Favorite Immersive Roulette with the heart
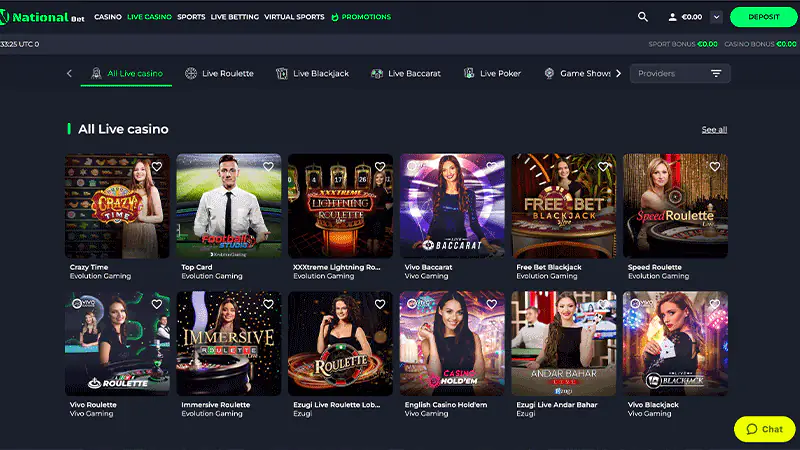 (268, 304)
